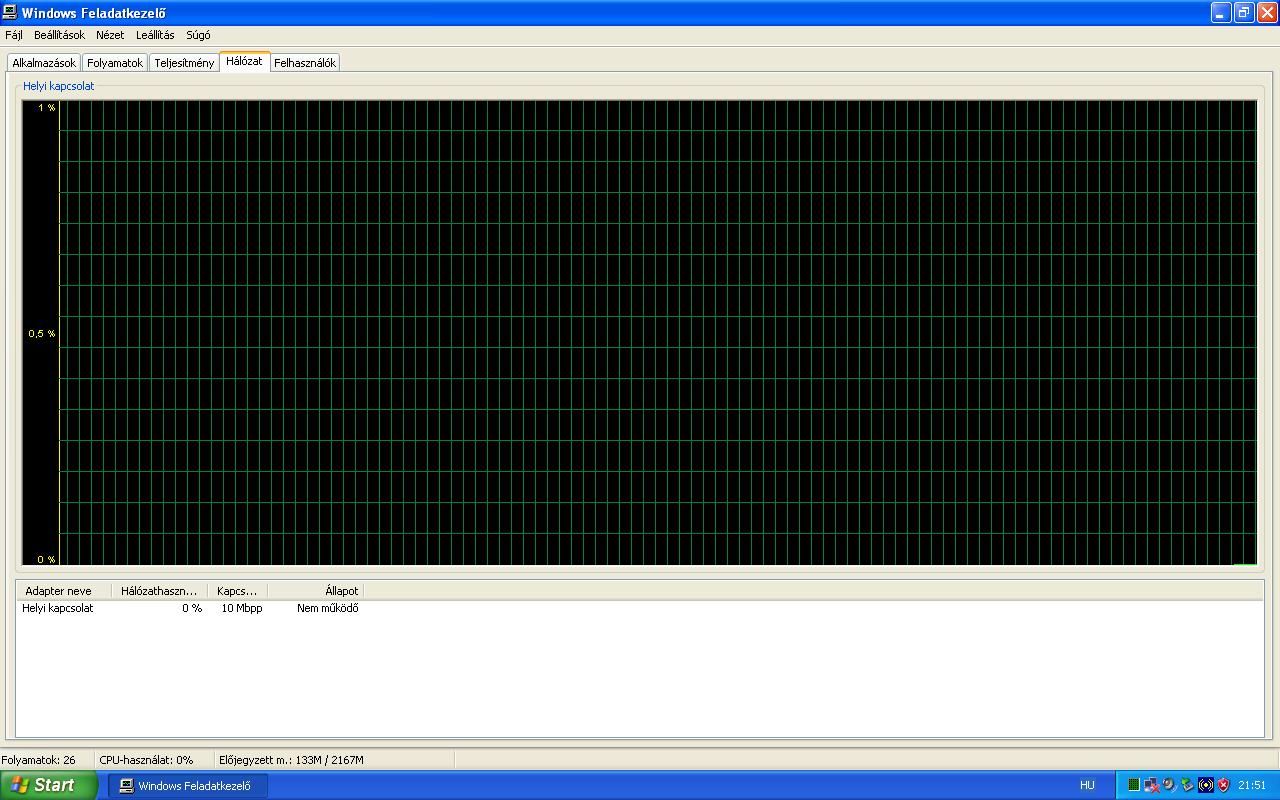This screenshot has width=1280, height=800.
Task: Click the Nem működő status cell
Action: [x=327, y=608]
